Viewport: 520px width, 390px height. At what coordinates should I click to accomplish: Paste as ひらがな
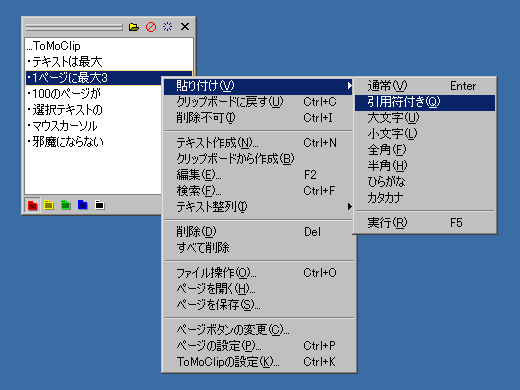(x=425, y=182)
